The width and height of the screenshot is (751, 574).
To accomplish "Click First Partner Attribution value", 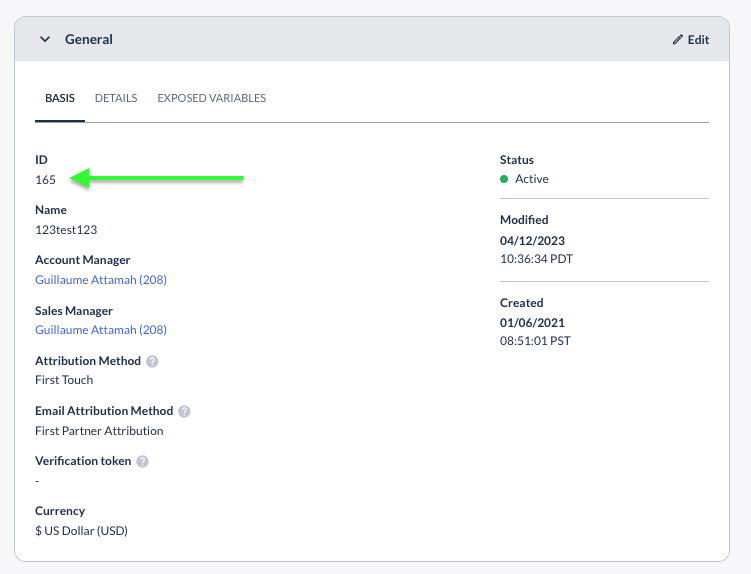I will tap(99, 431).
